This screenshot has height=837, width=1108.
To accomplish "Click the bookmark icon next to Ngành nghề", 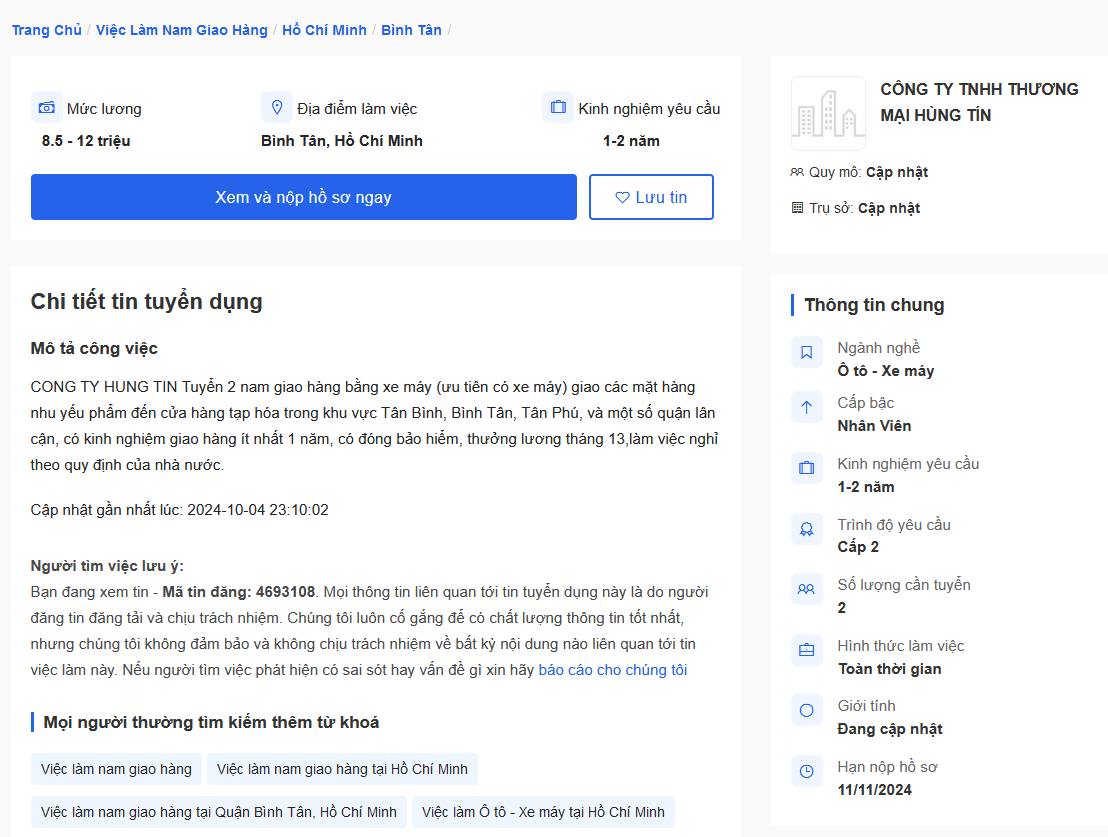I will tap(807, 352).
